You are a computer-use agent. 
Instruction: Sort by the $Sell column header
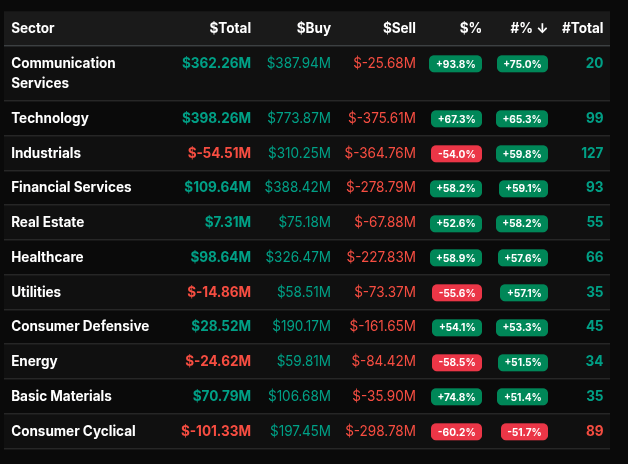tap(398, 28)
